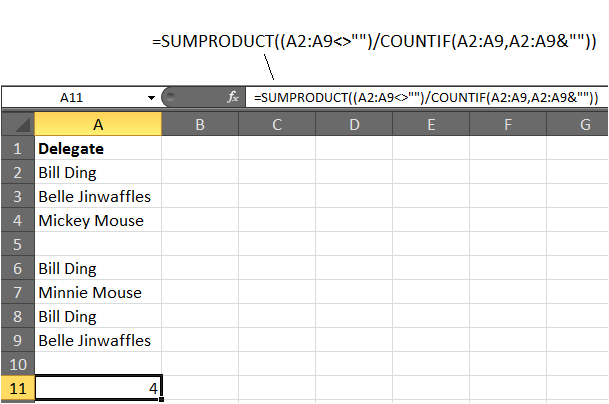Screen dimensions: 609x404
Task: Click the fill handle of cell A11
Action: (x=162, y=399)
